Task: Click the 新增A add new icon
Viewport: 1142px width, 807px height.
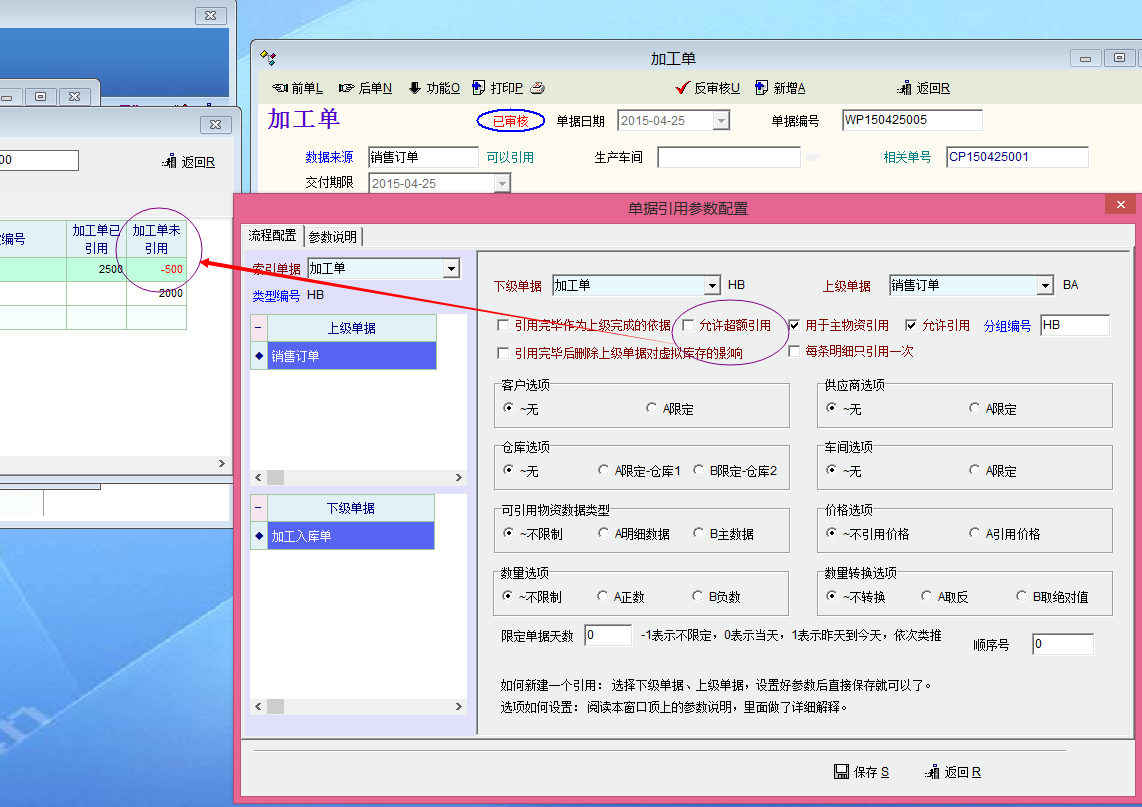Action: [762, 88]
